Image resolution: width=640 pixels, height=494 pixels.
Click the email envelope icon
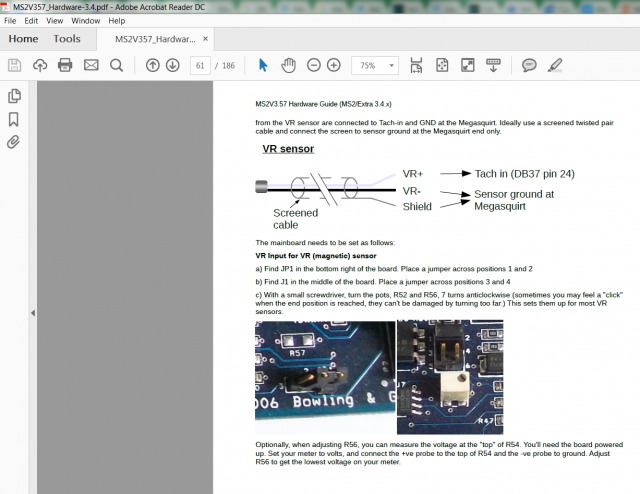91,65
